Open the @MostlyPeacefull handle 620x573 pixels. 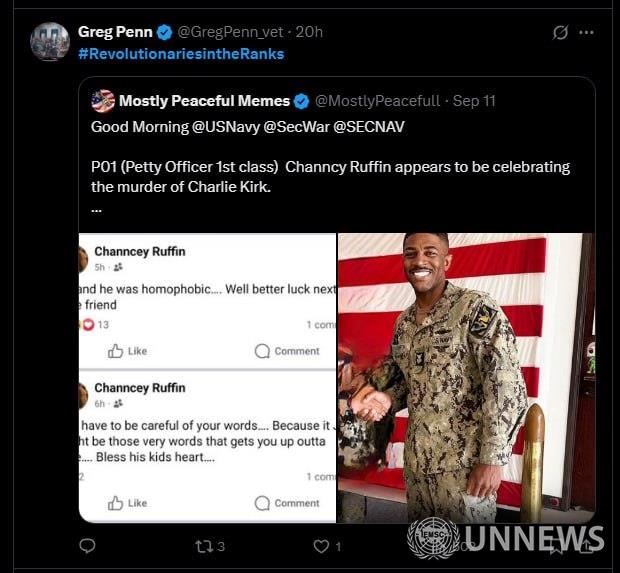click(x=377, y=101)
